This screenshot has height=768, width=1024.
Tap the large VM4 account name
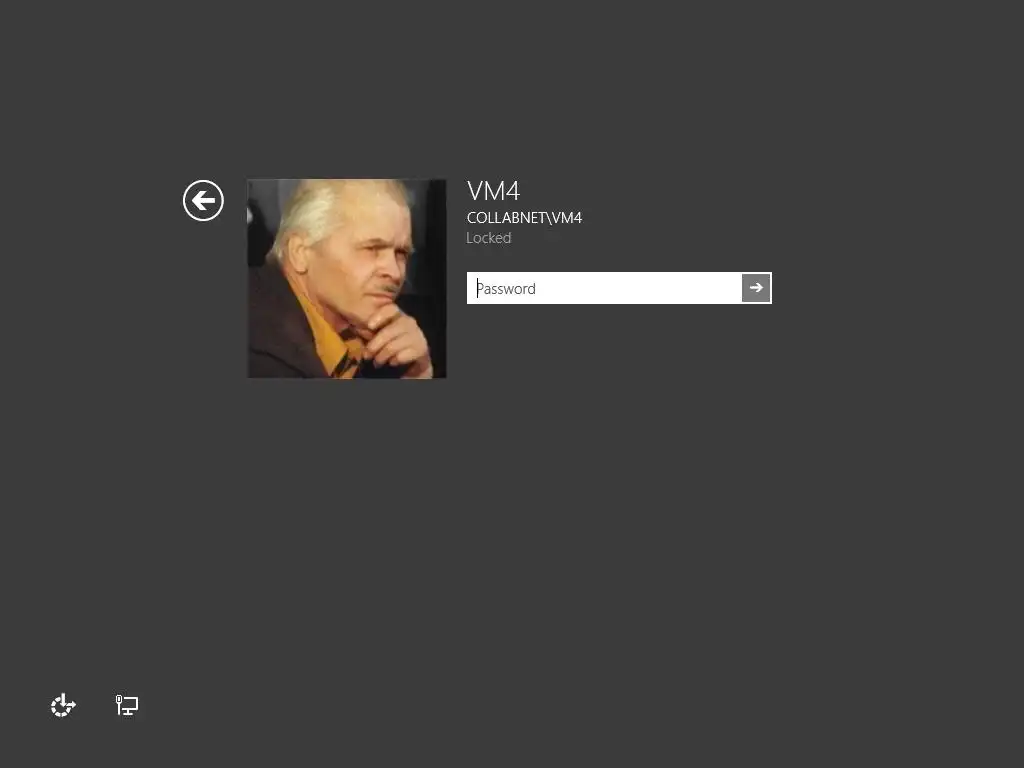click(x=493, y=191)
